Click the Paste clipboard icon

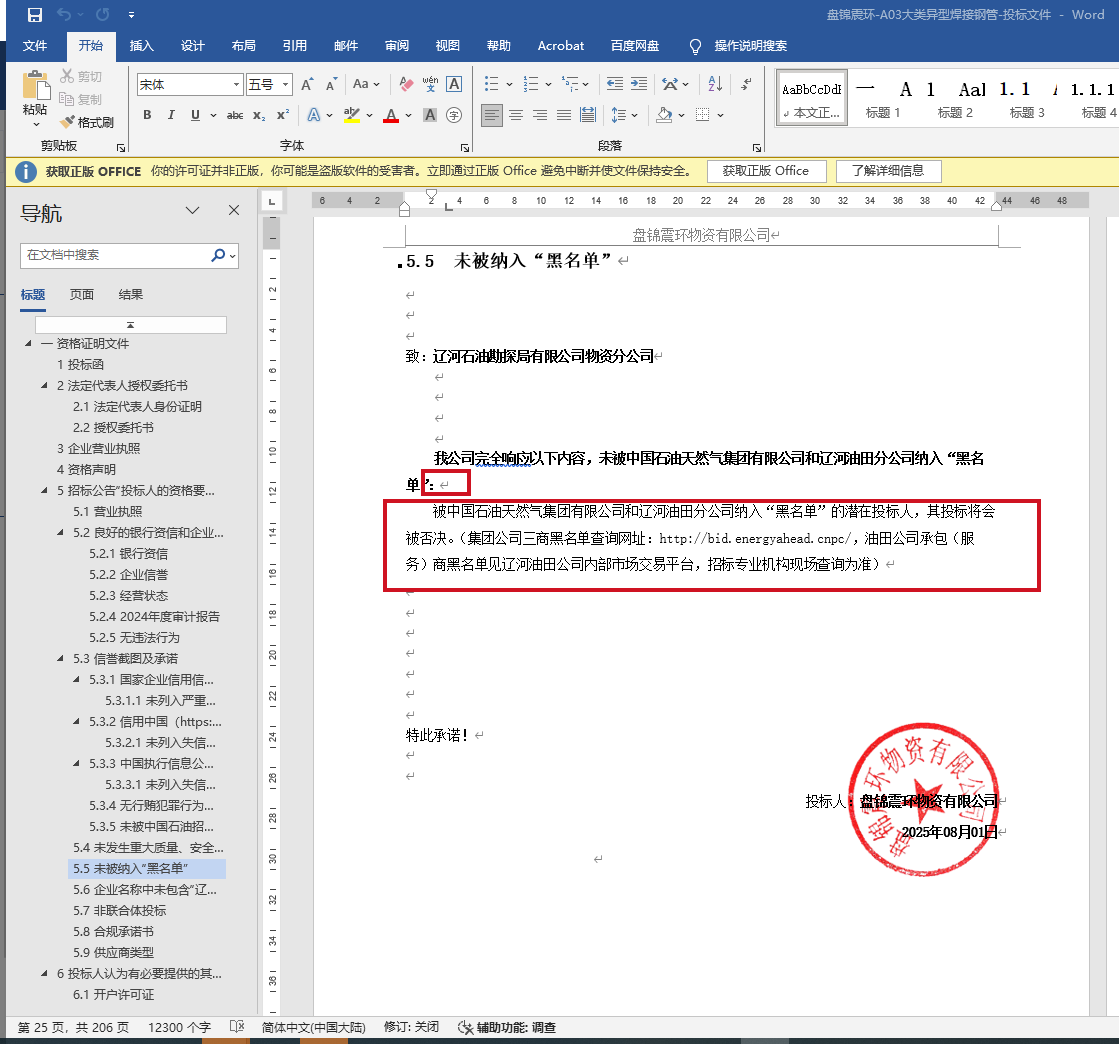click(35, 86)
